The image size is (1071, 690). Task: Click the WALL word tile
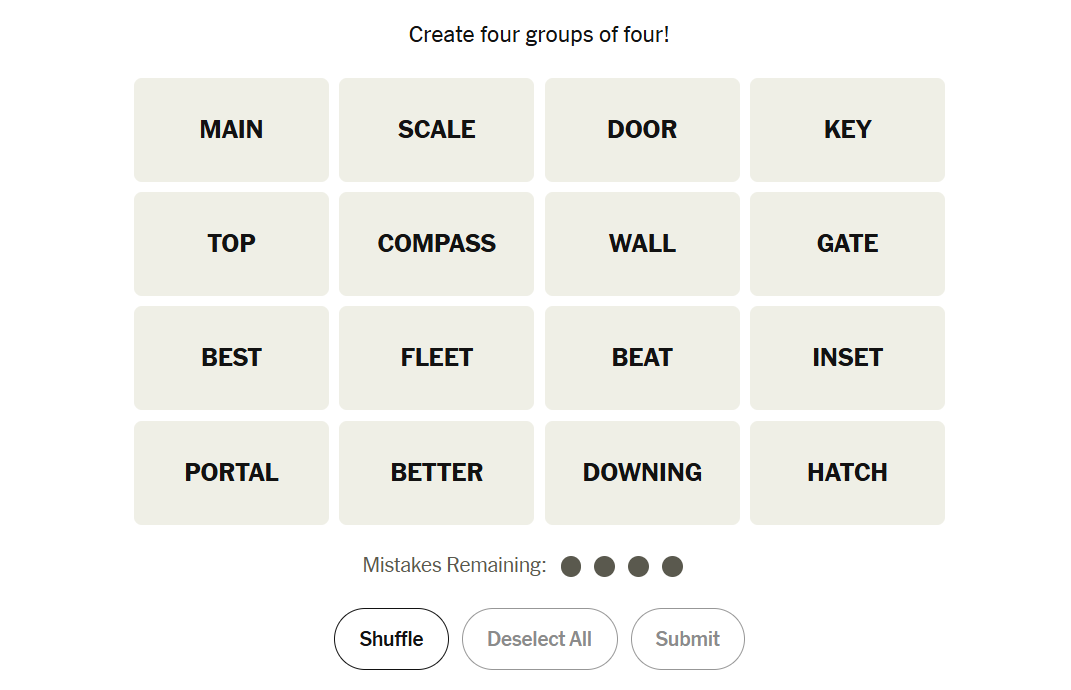642,244
